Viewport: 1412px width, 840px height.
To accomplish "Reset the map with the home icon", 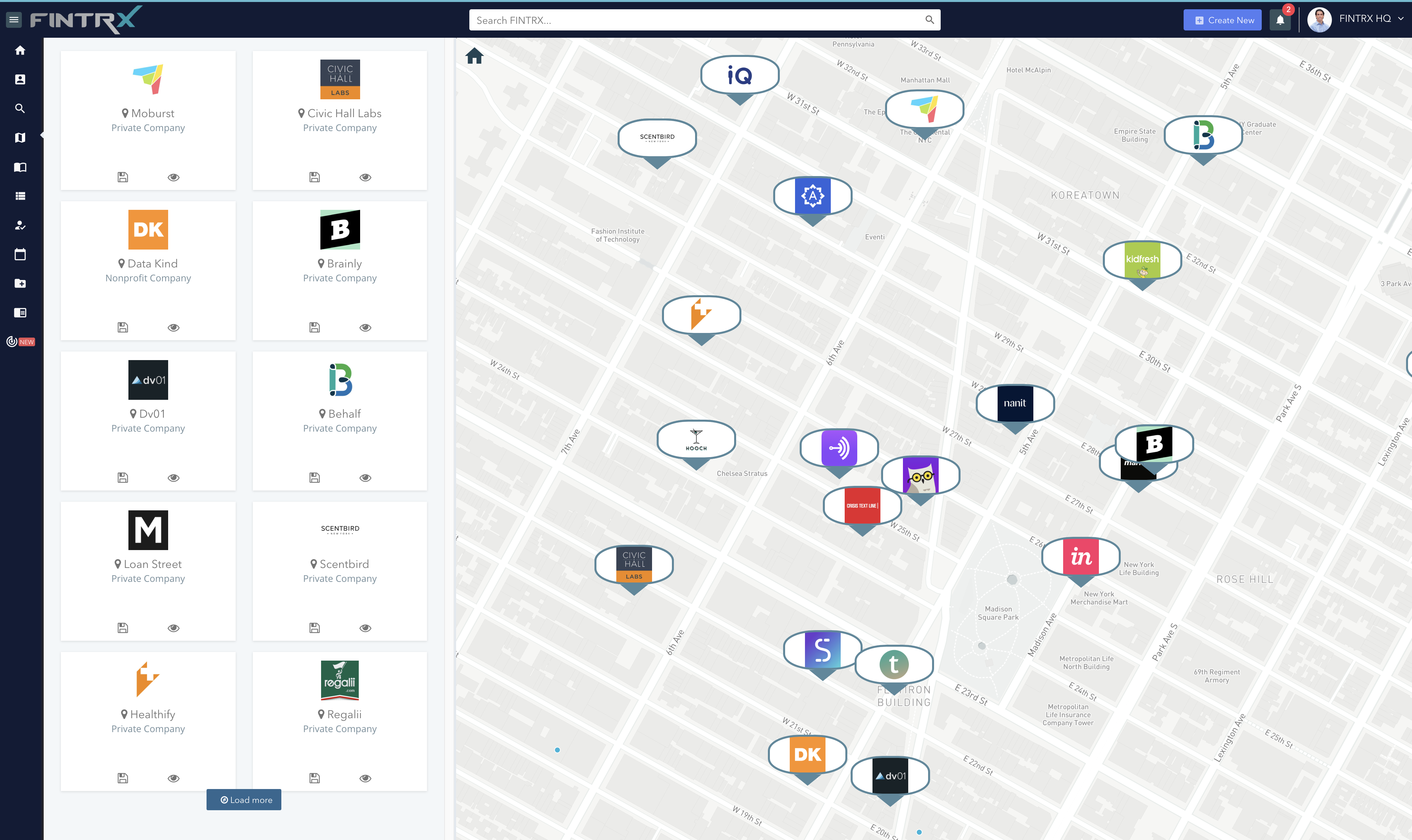I will coord(474,56).
